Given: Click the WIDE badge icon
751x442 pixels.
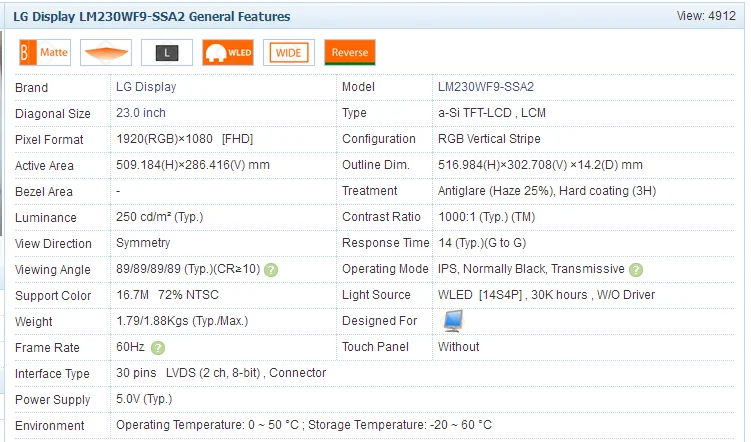Looking at the screenshot, I should [289, 52].
